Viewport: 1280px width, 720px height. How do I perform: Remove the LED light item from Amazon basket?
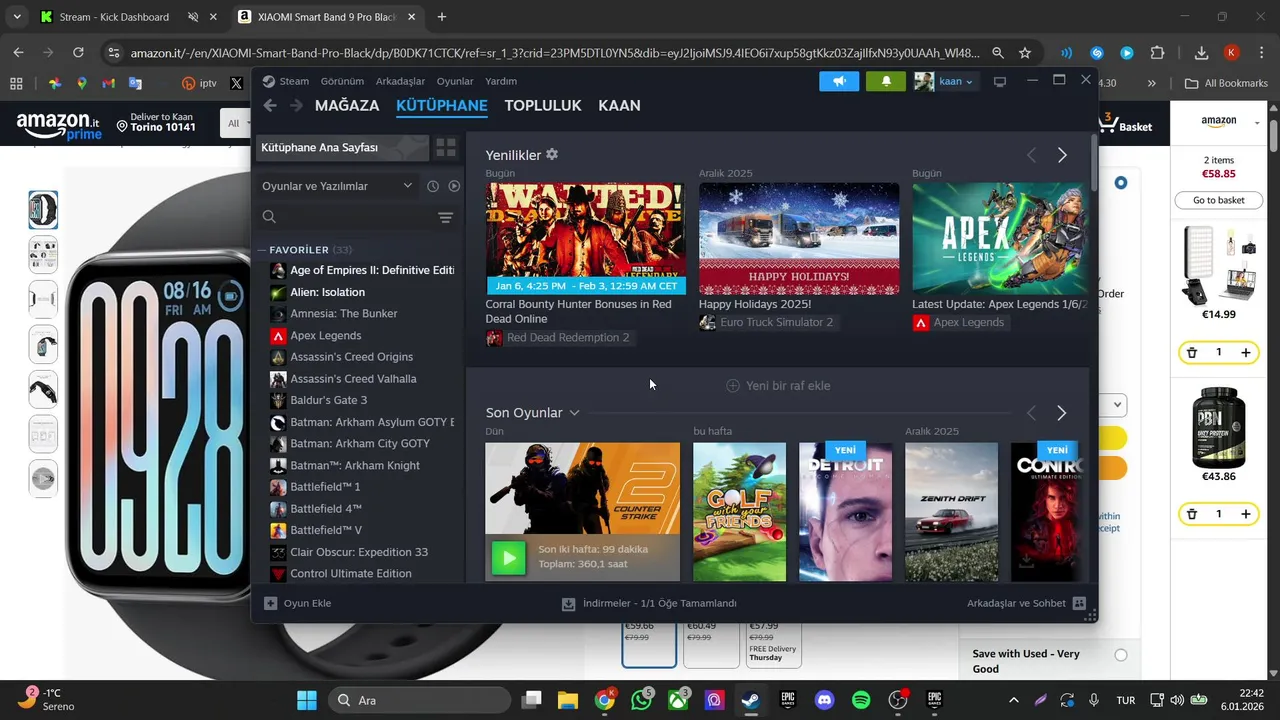coord(1192,352)
